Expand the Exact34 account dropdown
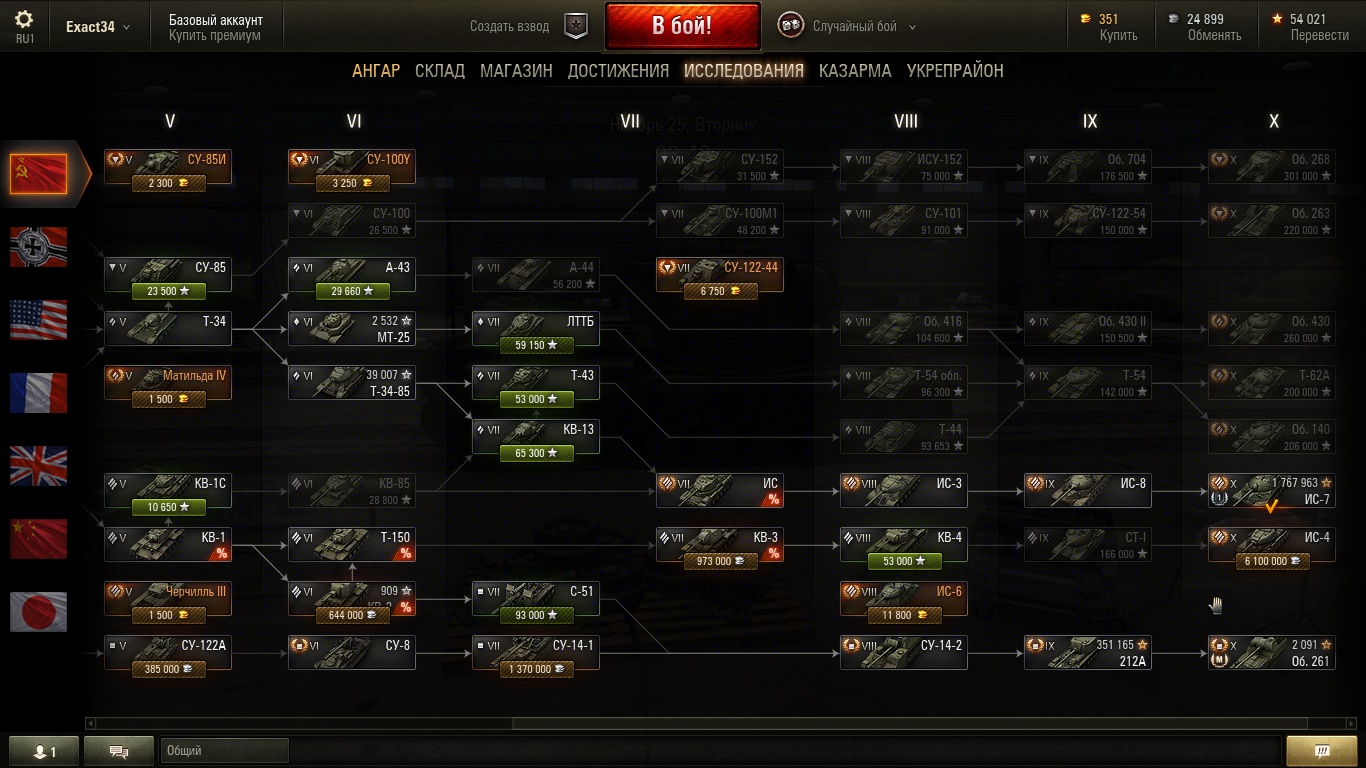The width and height of the screenshot is (1366, 768). (x=98, y=27)
